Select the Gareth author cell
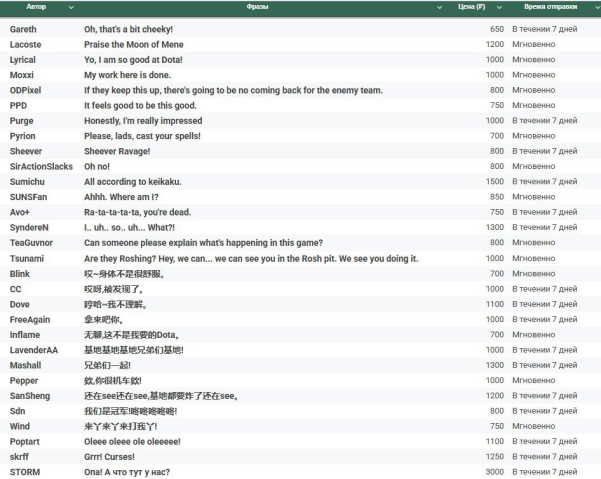Viewport: 601px width, 479px height. tap(23, 29)
